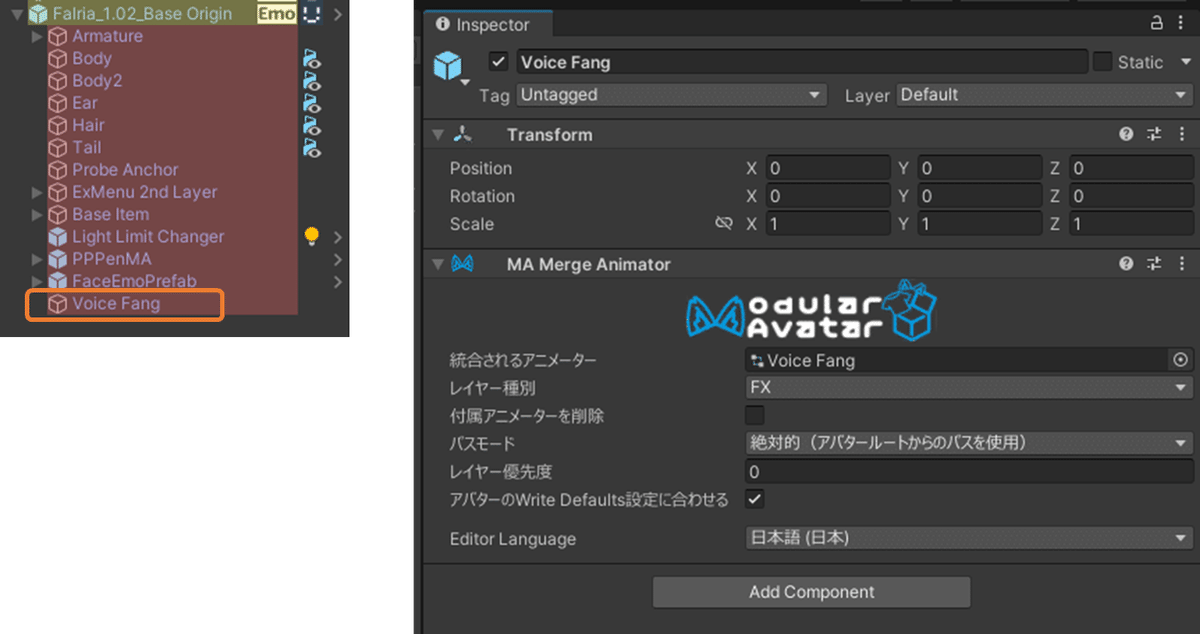Click the Position X input field
The width and height of the screenshot is (1200, 634).
(828, 168)
